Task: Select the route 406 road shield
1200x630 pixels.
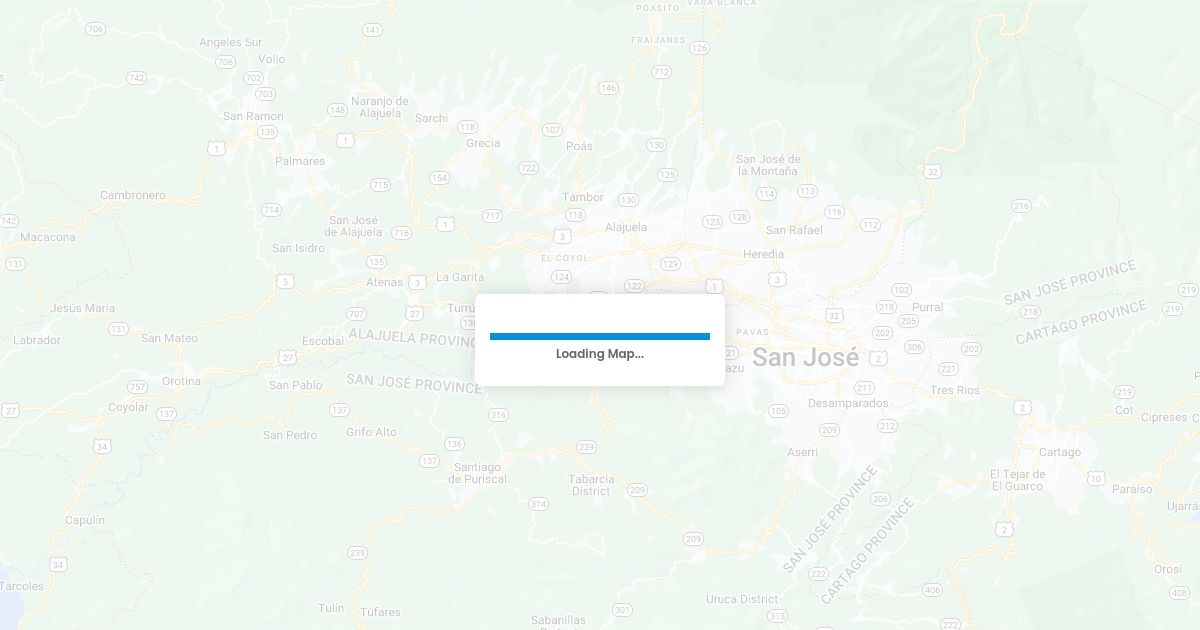Action: (933, 589)
